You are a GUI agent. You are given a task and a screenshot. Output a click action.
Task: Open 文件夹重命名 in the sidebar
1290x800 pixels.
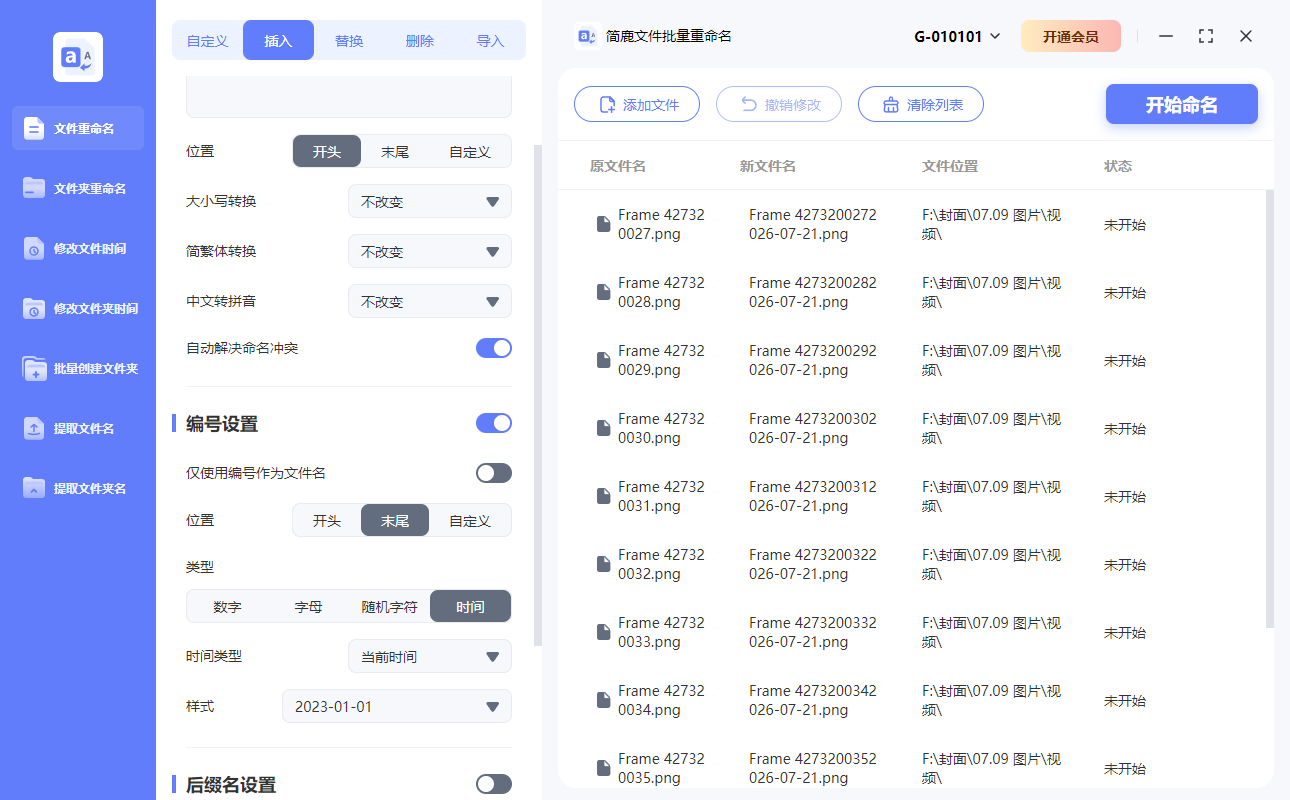coord(78,188)
